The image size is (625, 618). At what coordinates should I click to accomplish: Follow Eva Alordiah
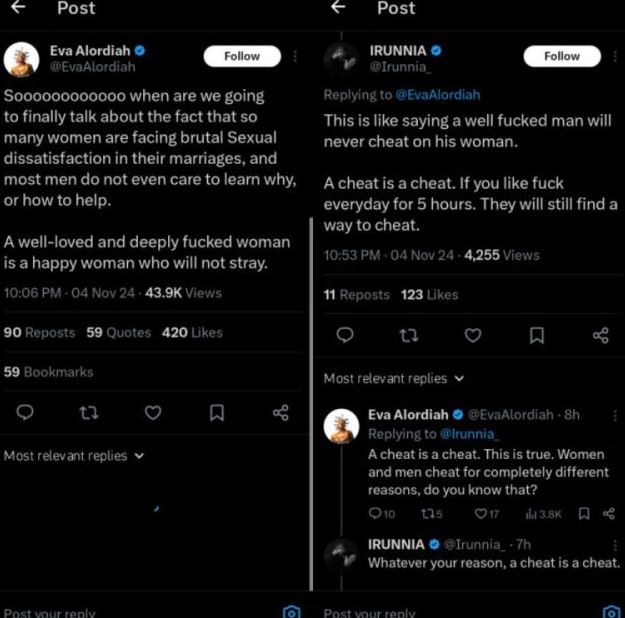point(241,57)
